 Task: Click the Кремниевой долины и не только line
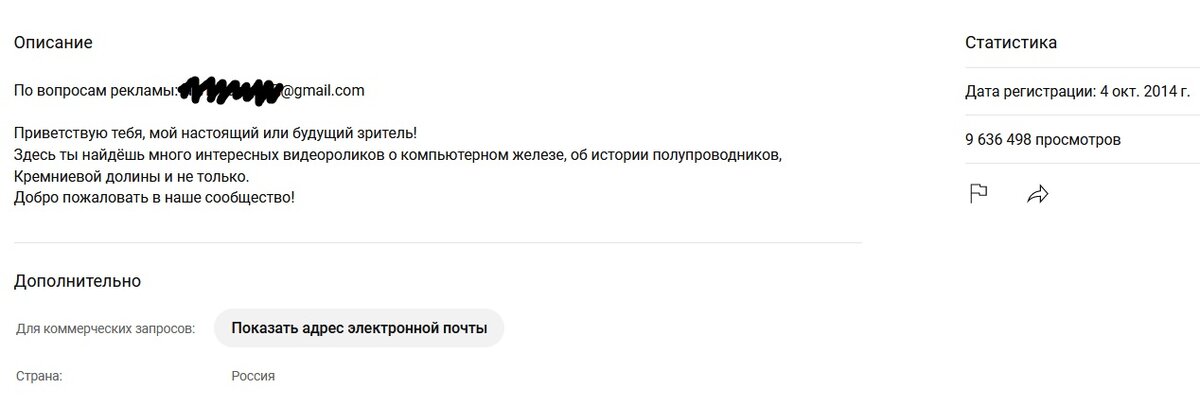pos(131,176)
